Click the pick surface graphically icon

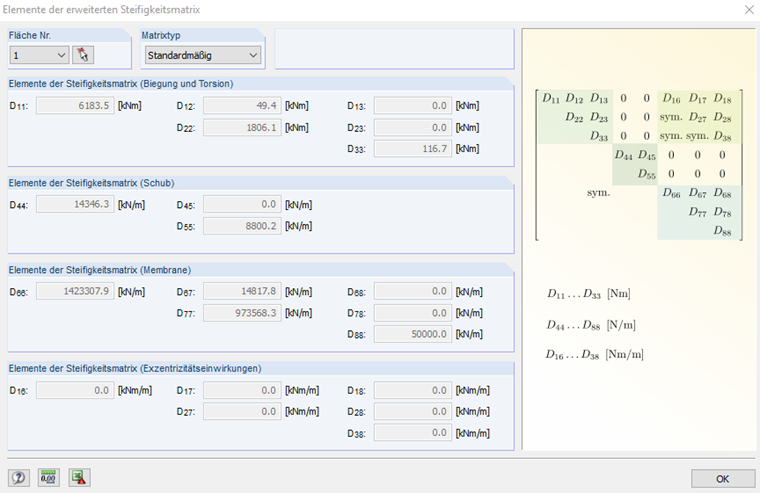(82, 55)
